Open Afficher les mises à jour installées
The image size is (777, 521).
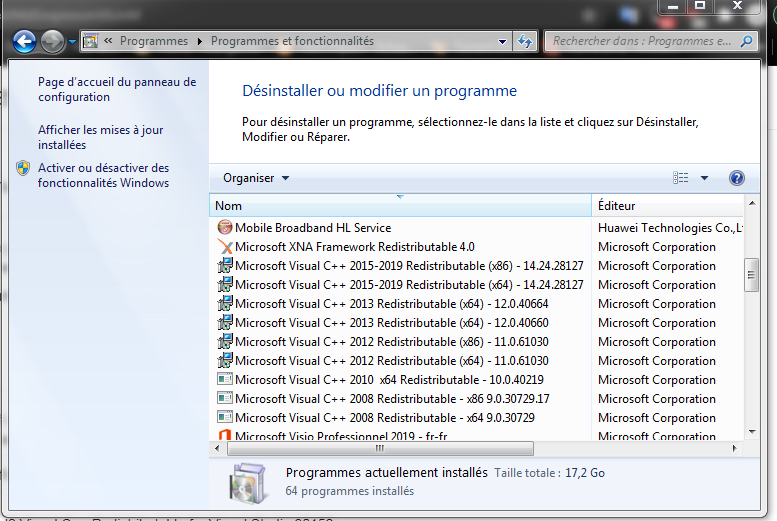101,137
